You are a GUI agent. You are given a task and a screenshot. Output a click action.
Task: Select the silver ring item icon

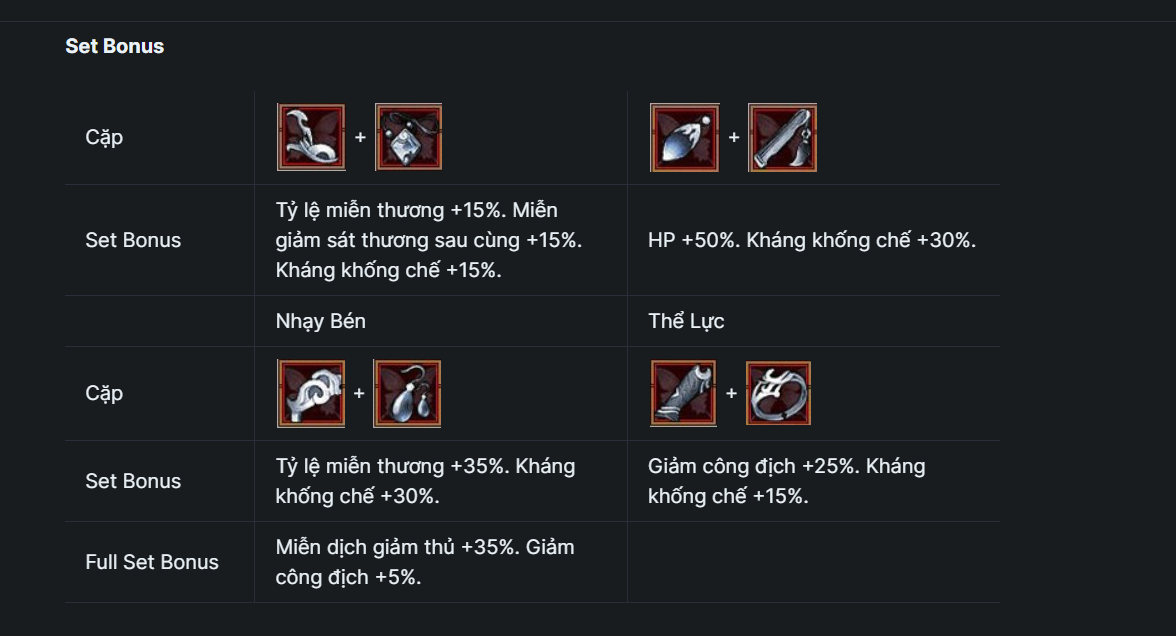pyautogui.click(x=778, y=393)
